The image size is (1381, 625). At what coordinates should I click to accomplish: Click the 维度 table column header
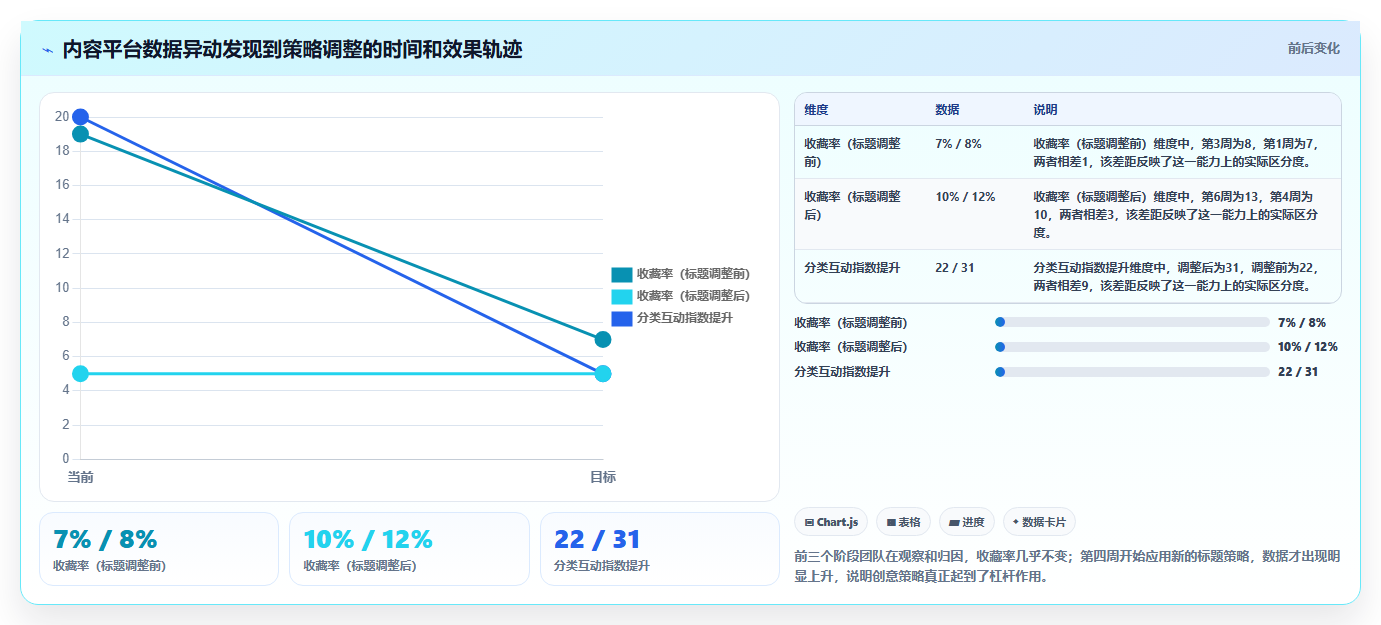pos(816,110)
